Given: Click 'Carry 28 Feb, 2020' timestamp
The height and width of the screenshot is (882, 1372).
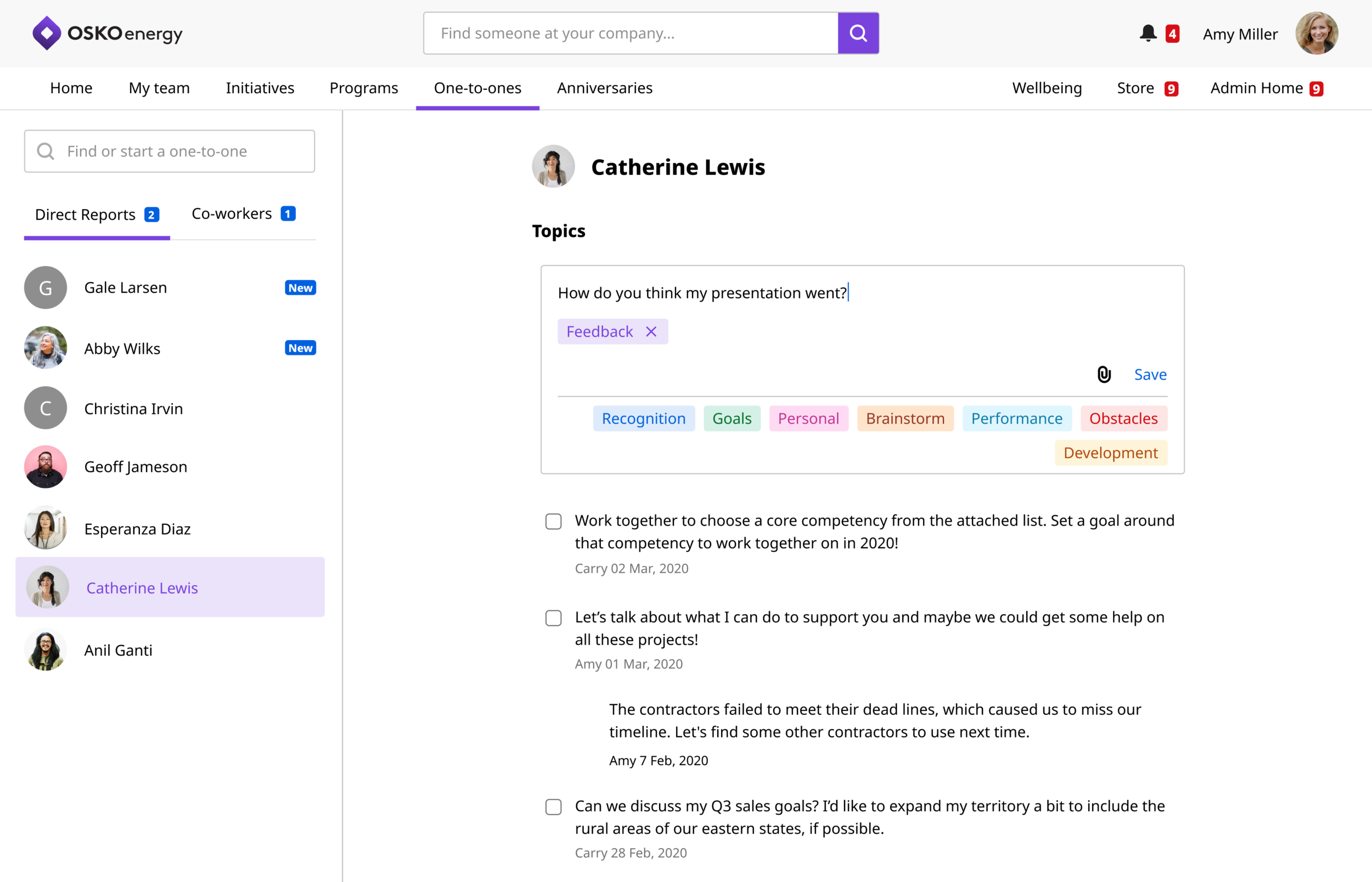Looking at the screenshot, I should click(x=631, y=853).
